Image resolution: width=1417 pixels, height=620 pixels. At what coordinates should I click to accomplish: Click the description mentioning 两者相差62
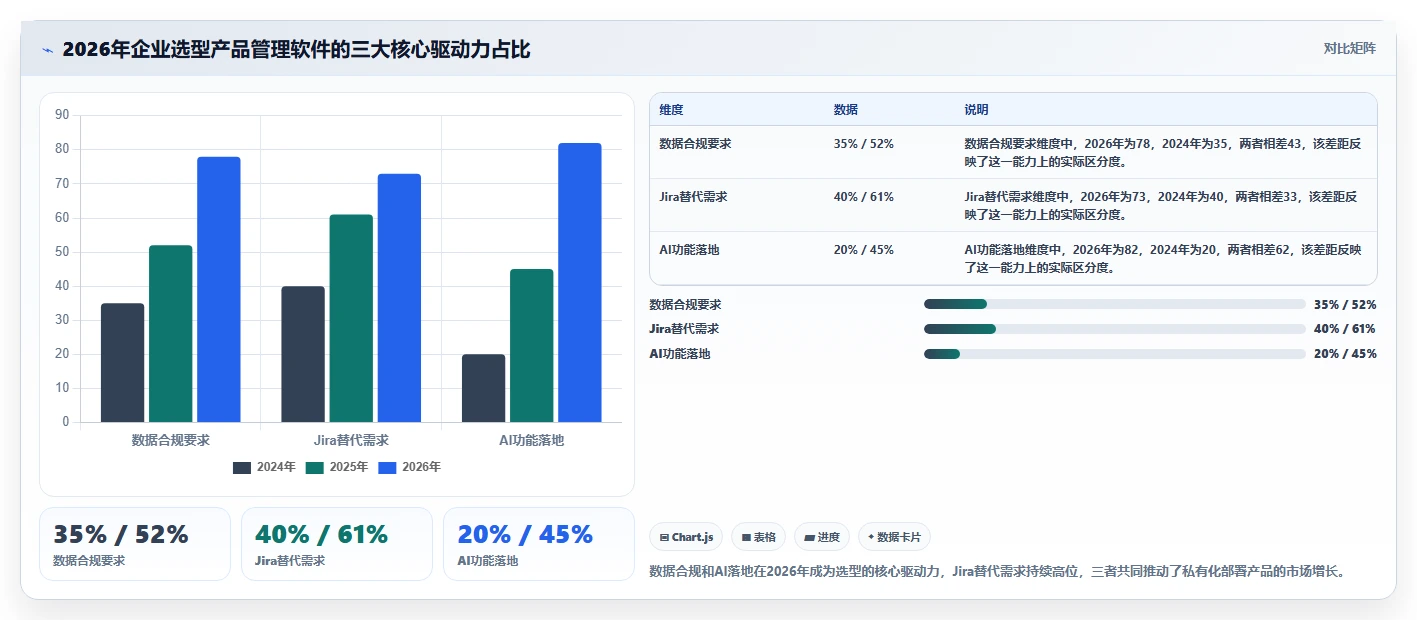coord(1163,258)
